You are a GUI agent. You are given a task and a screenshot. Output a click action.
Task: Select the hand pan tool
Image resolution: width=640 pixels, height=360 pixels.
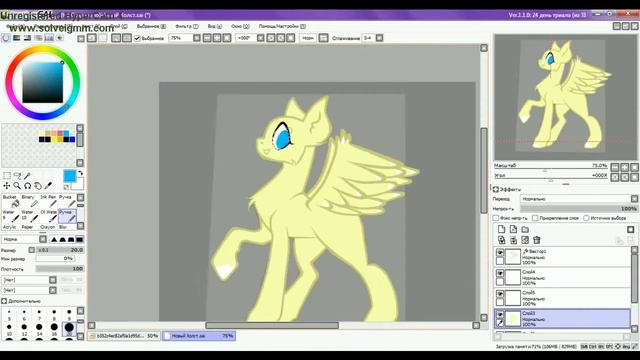(38, 186)
